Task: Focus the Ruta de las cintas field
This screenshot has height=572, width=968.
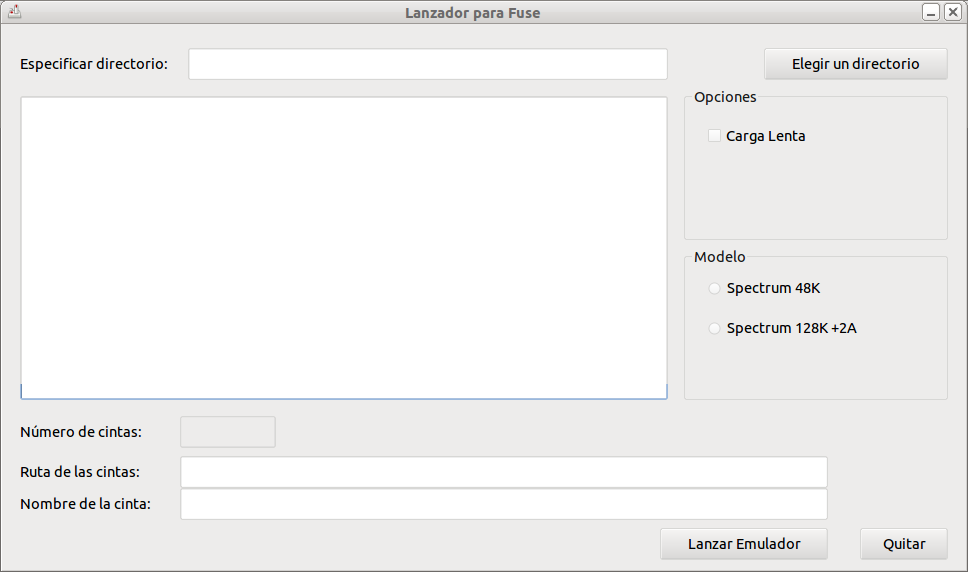Action: coord(504,472)
